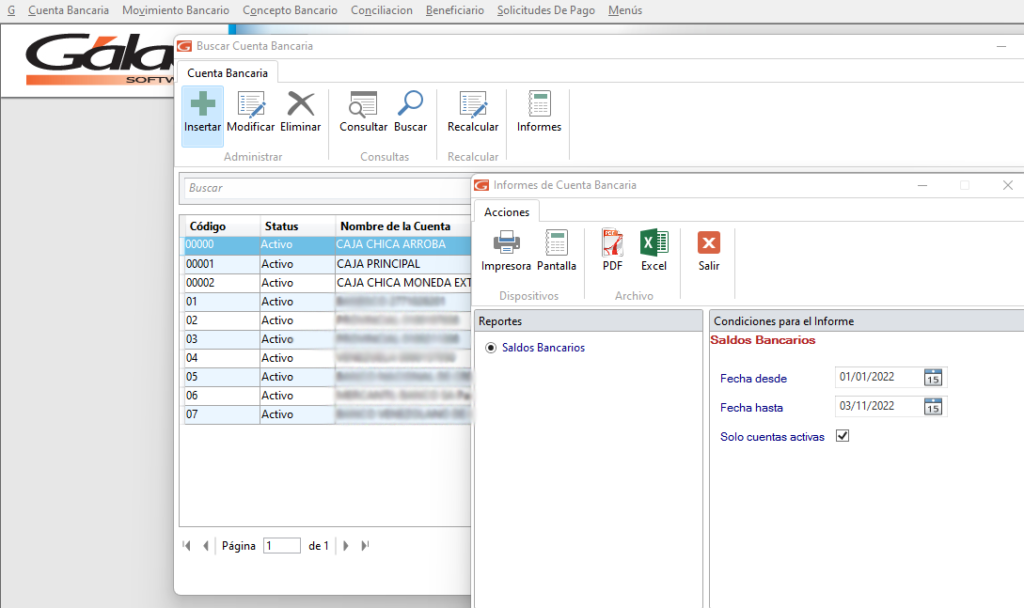Click the Buscar search input field
Screen dimensions: 1024x608
point(325,188)
